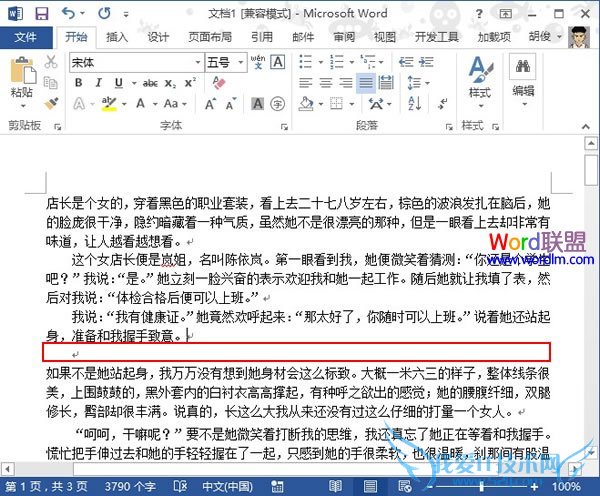Click the Undo arrow icon
600x496 pixels.
pos(68,14)
